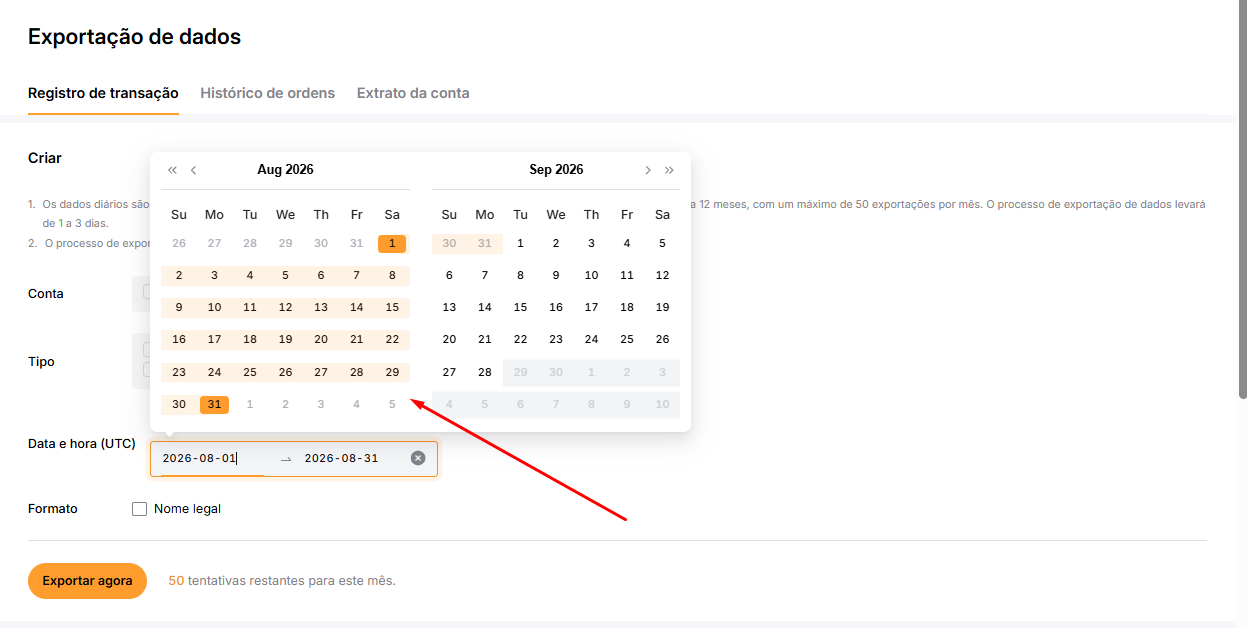This screenshot has width=1247, height=628.
Task: Open the Registro de transação tab
Action: (103, 93)
